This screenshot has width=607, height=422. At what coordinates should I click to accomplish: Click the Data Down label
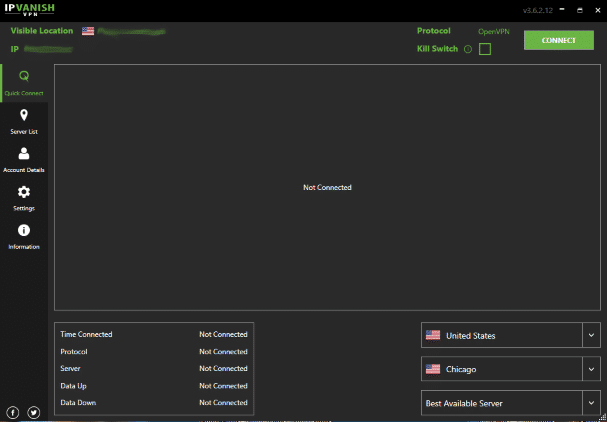pos(78,403)
